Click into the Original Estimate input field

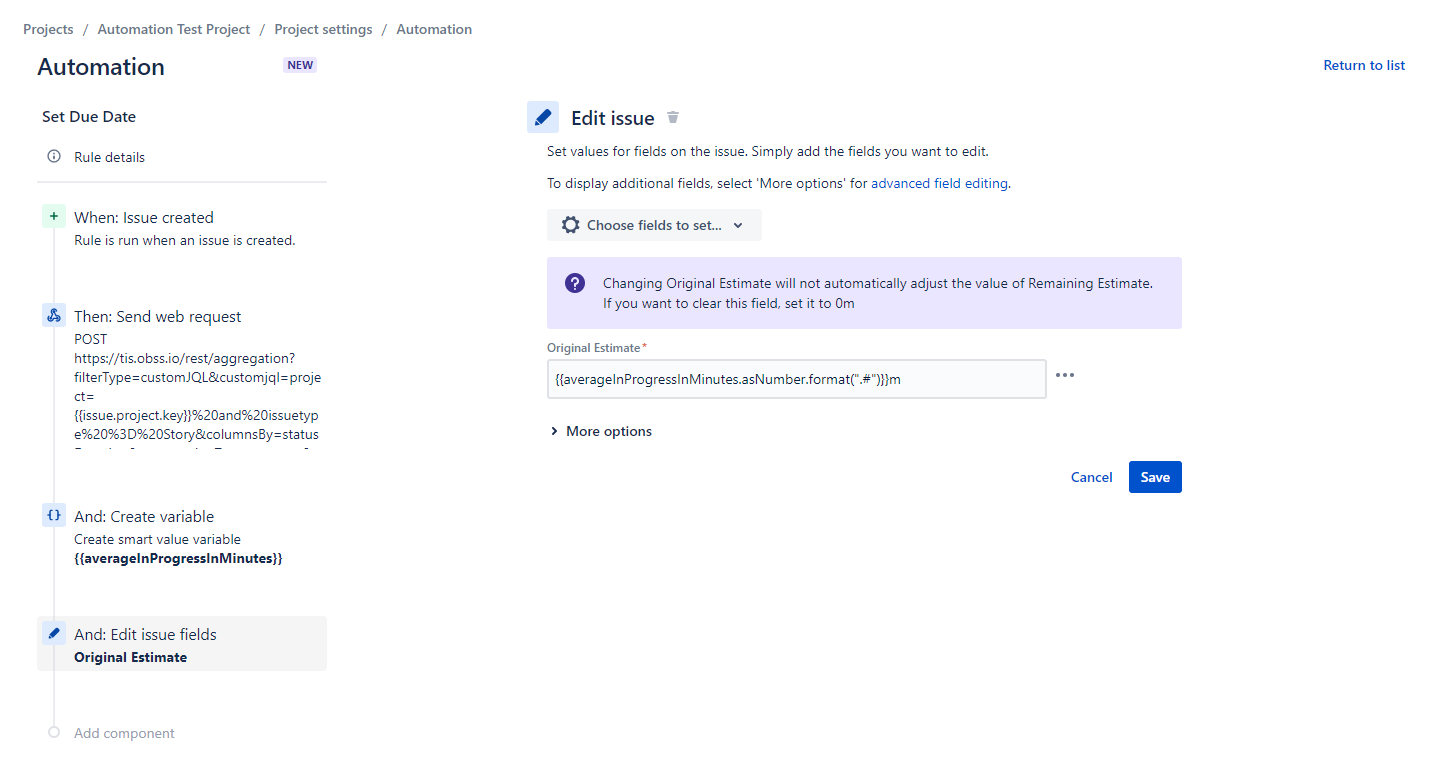tap(796, 380)
